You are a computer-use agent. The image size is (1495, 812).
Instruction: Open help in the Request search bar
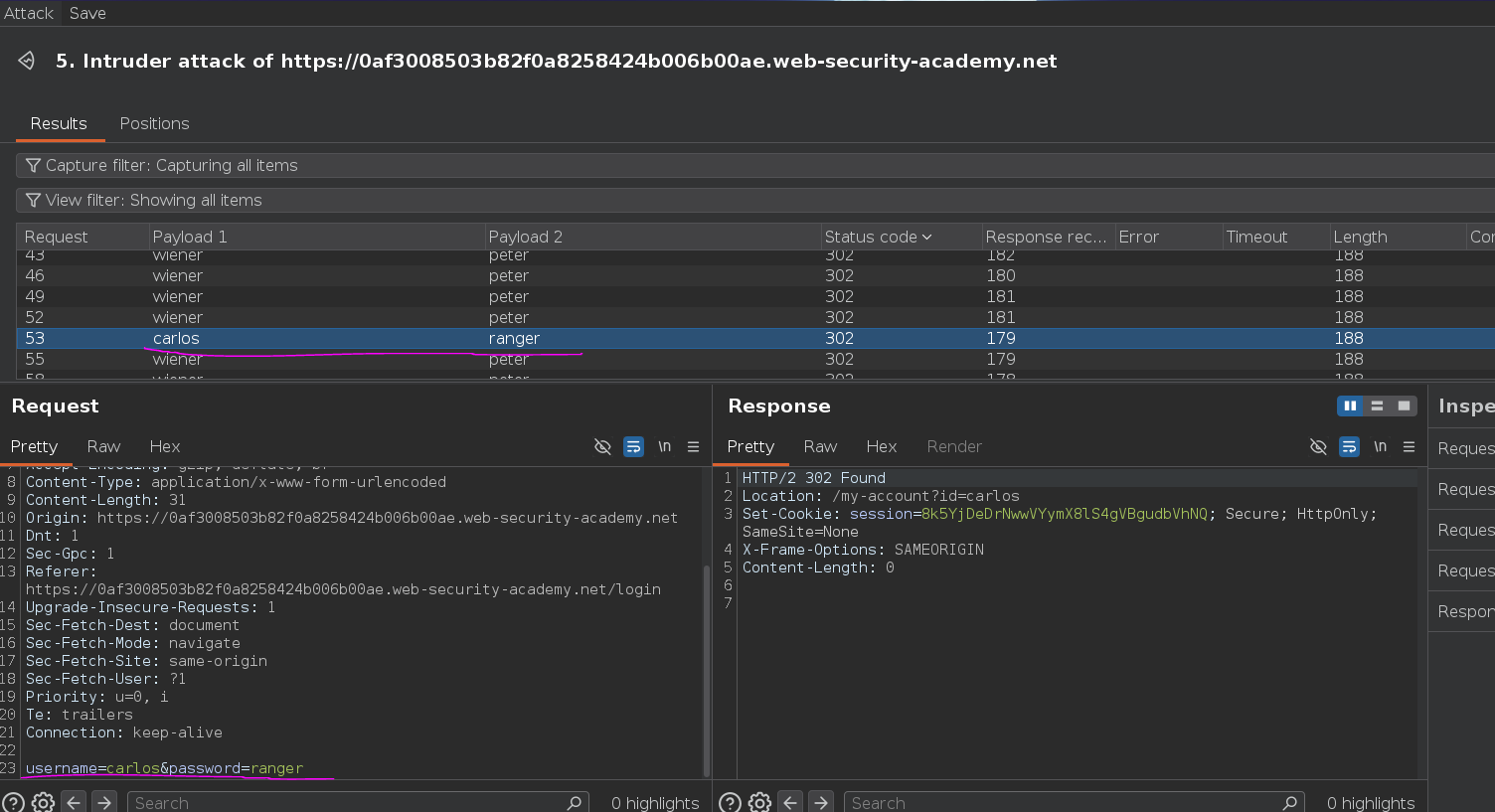point(14,802)
